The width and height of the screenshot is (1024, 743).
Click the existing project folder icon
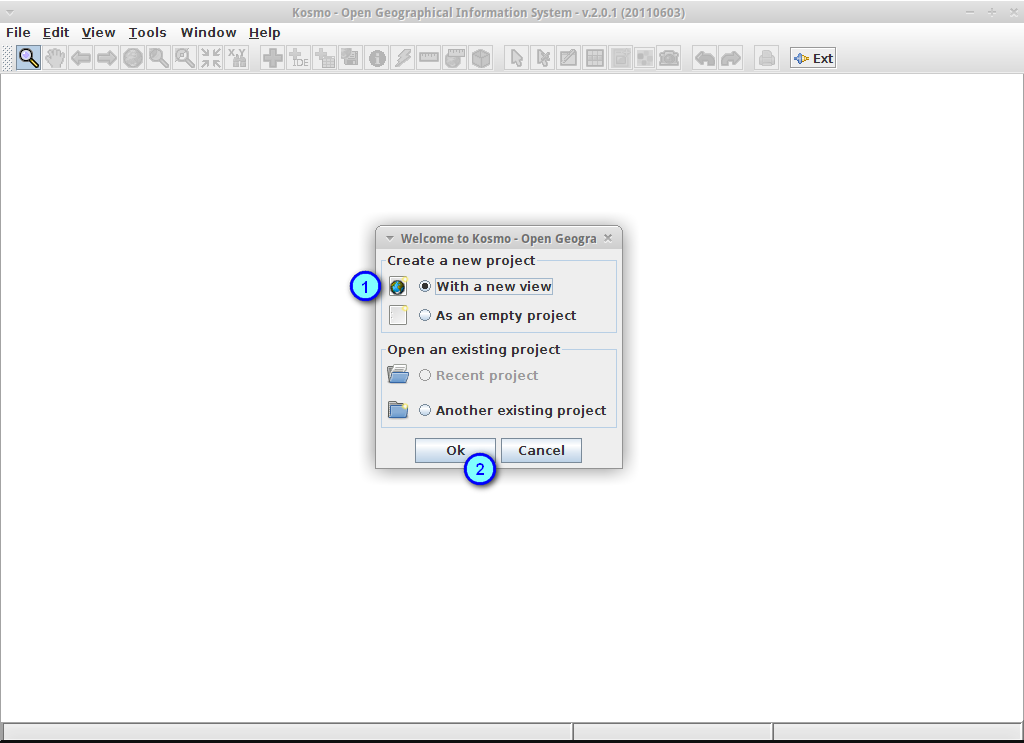[398, 409]
